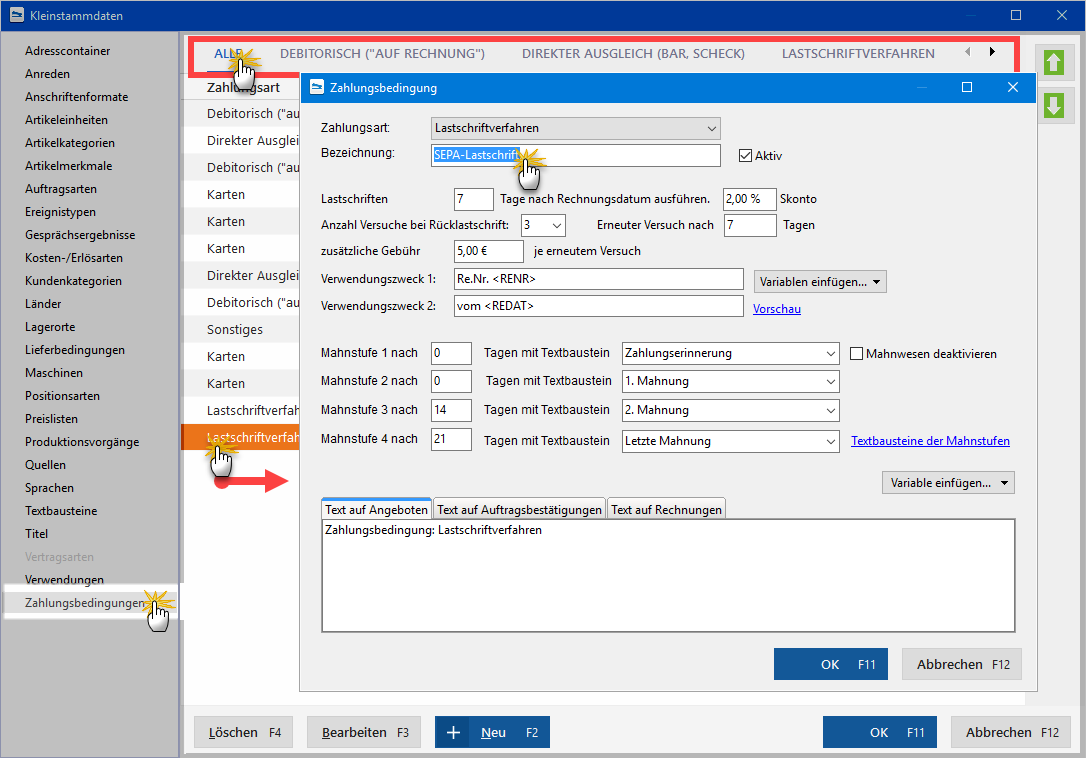Viewport: 1086px width, 758px height.
Task: Click the plus icon on Neu button
Action: coord(453,732)
